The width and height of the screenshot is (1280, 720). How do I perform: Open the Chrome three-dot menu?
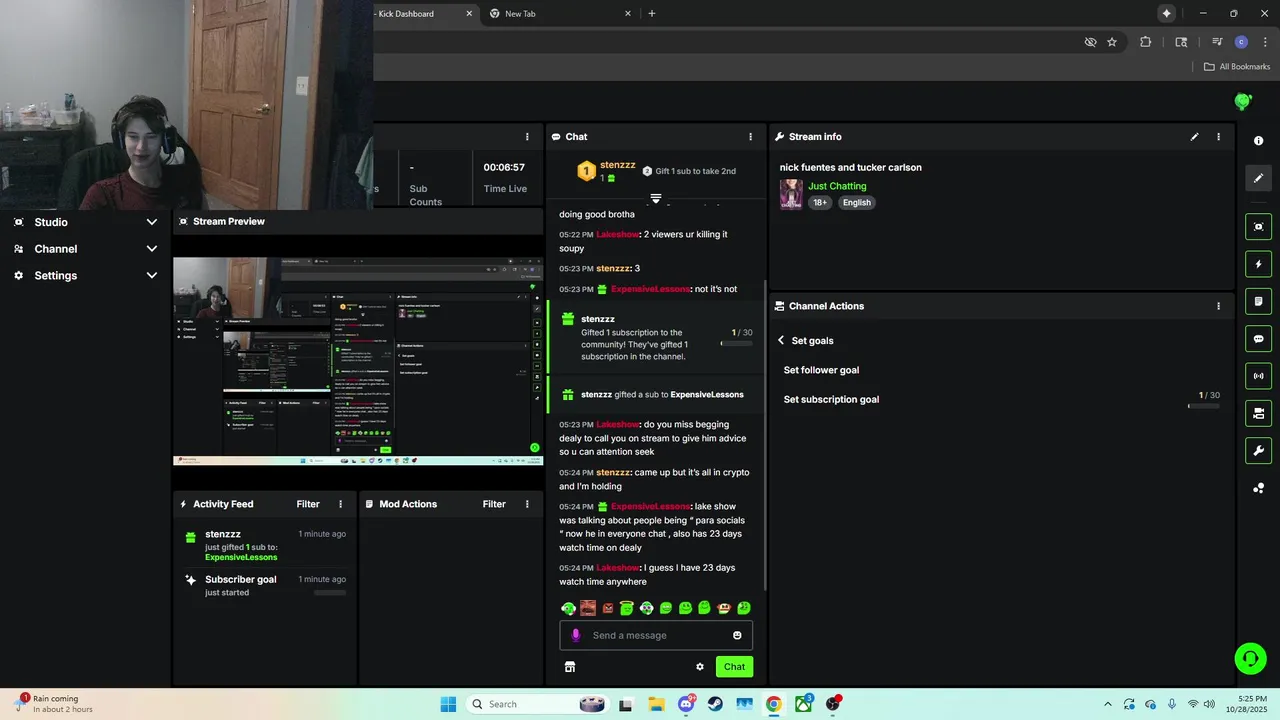1265,42
